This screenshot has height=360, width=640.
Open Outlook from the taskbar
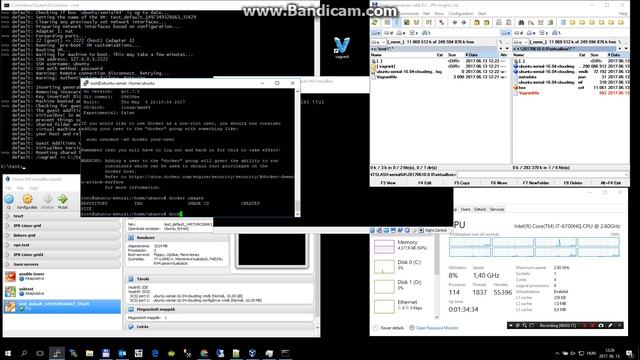122,353
